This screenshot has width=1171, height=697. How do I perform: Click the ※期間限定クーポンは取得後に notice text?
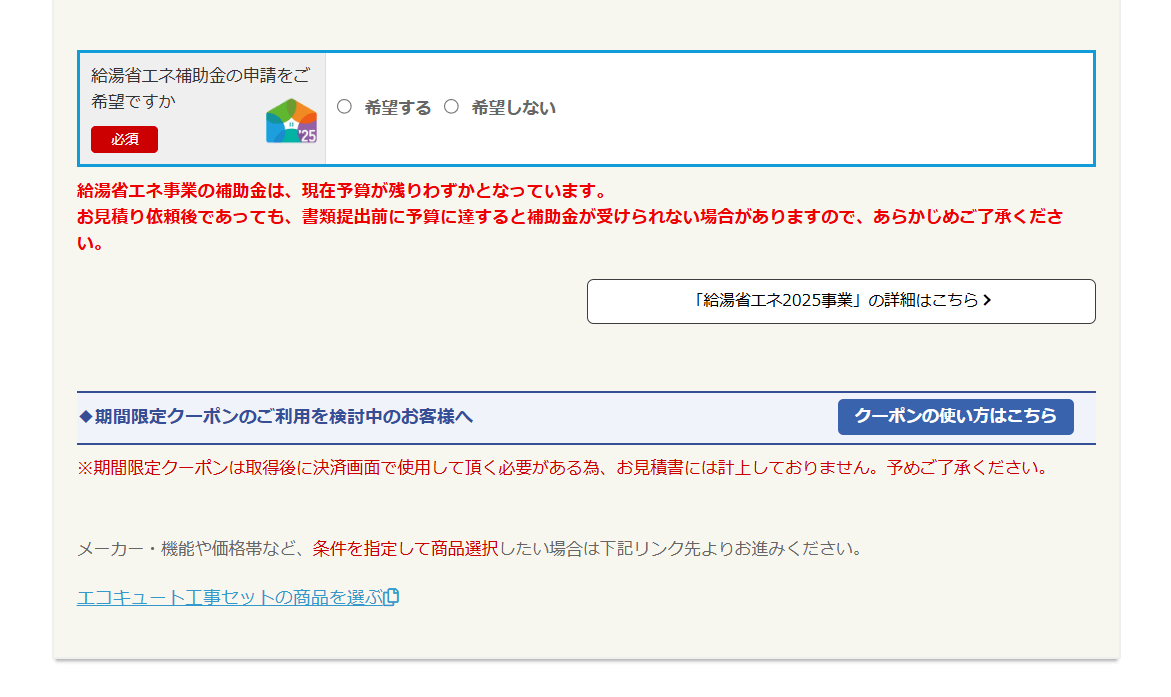[x=562, y=468]
